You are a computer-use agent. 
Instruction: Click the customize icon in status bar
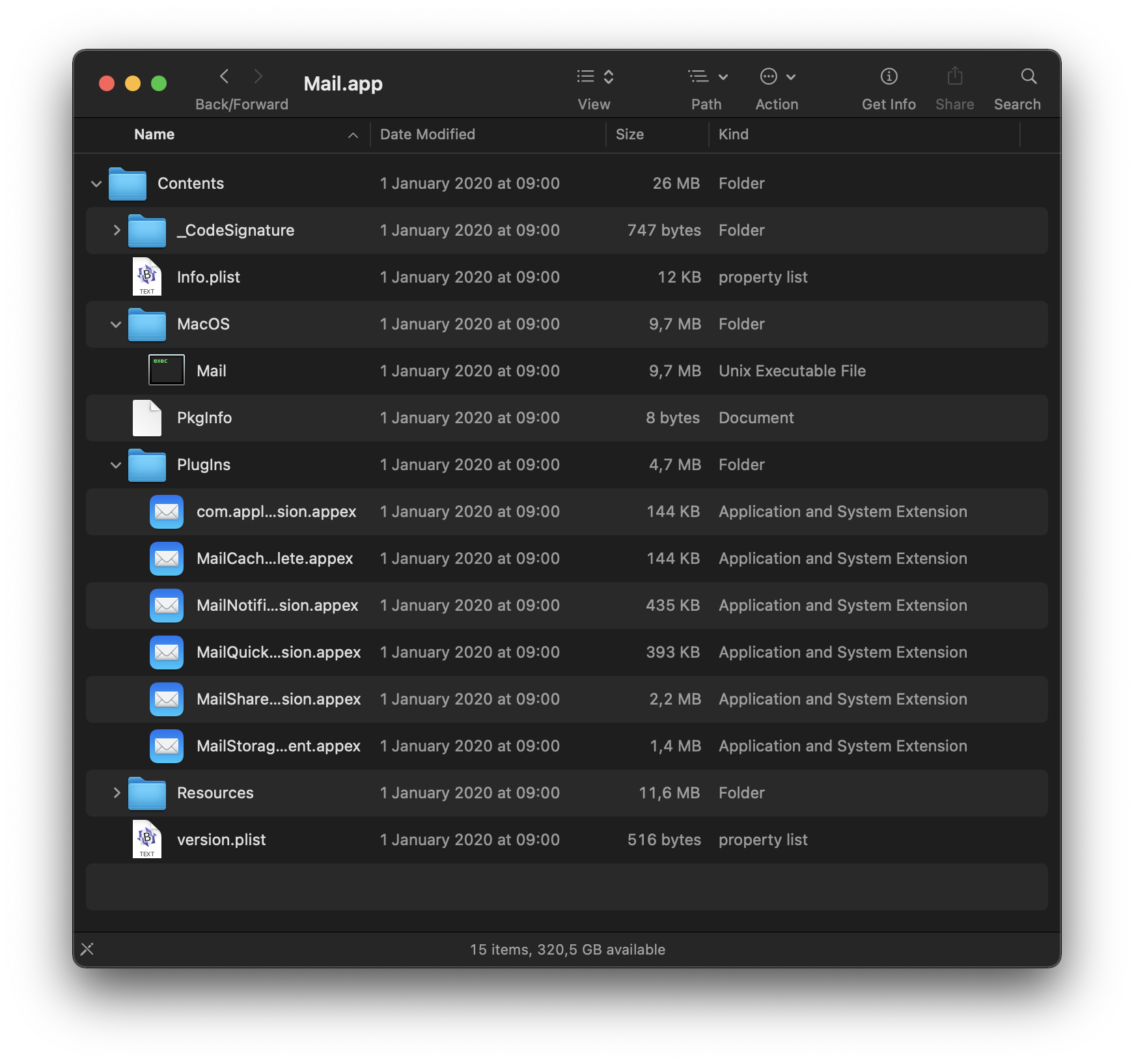point(87,949)
